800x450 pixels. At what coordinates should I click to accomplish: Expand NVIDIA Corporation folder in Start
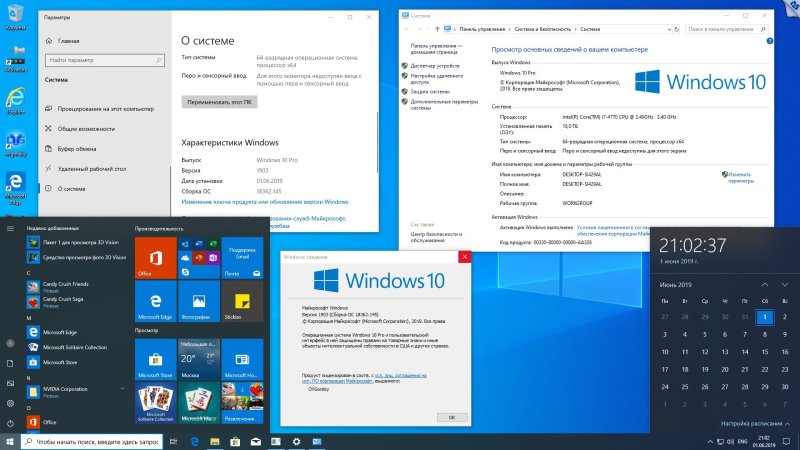122,389
